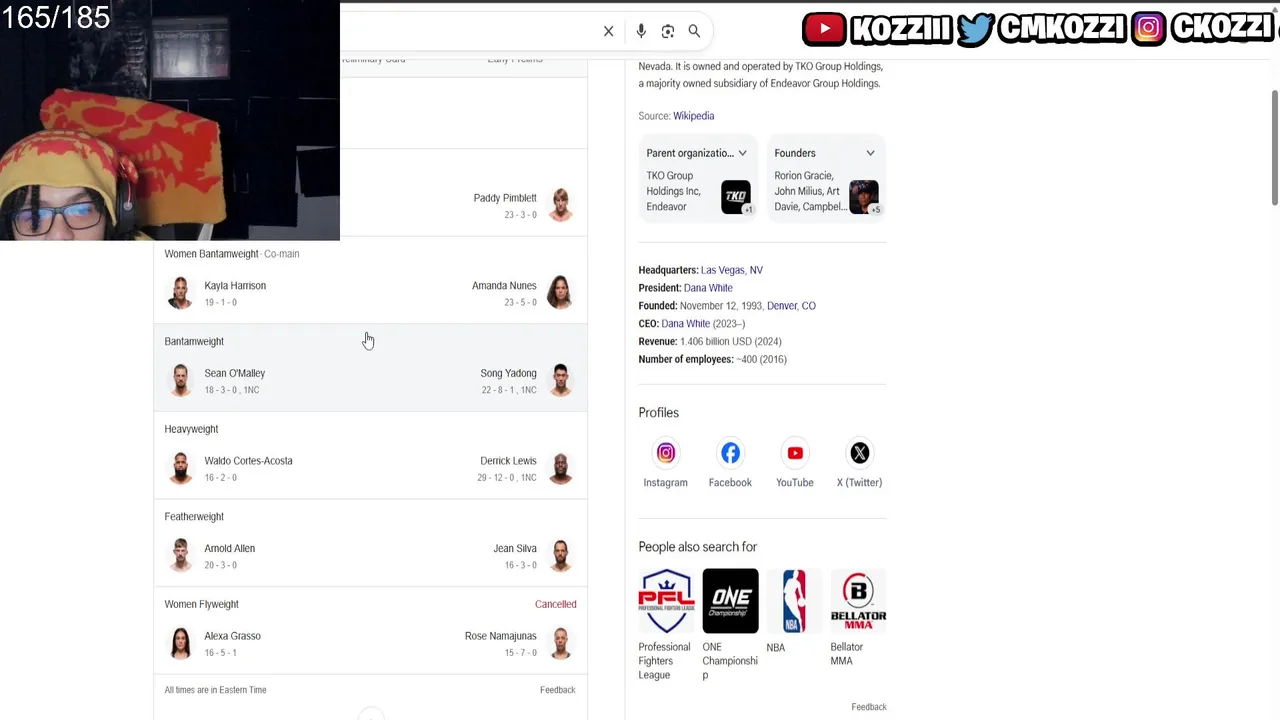Open the Denver, CO founding location link
The image size is (1280, 720).
click(791, 306)
